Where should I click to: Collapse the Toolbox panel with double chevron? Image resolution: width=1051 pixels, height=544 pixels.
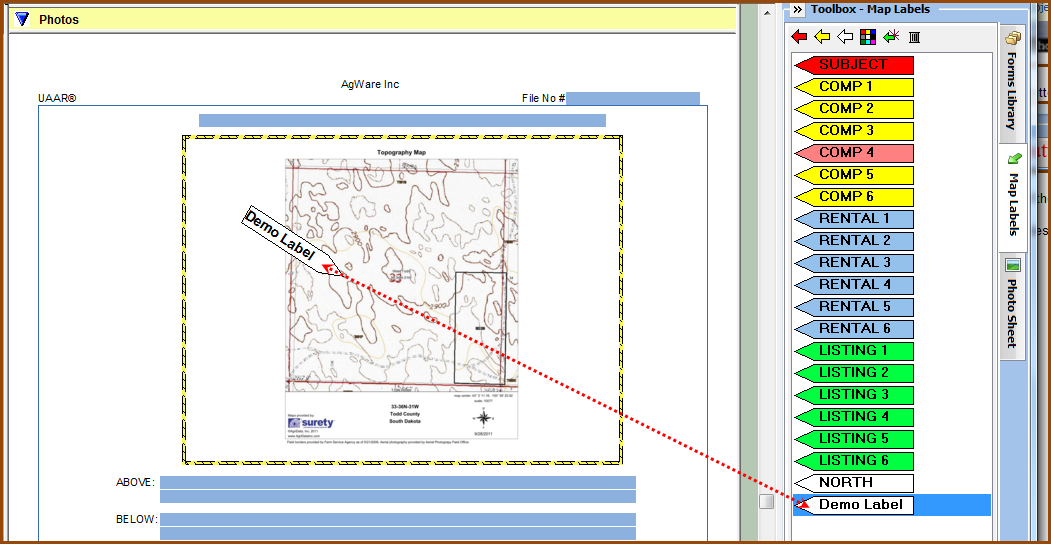coord(797,10)
